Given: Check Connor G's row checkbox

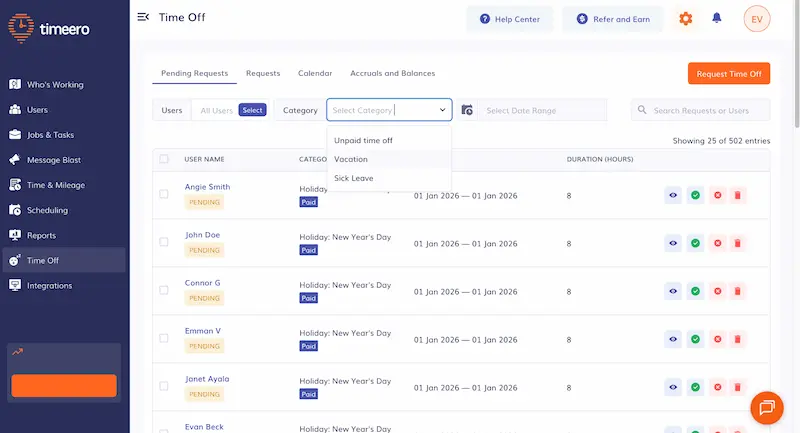Looking at the screenshot, I should pos(164,290).
